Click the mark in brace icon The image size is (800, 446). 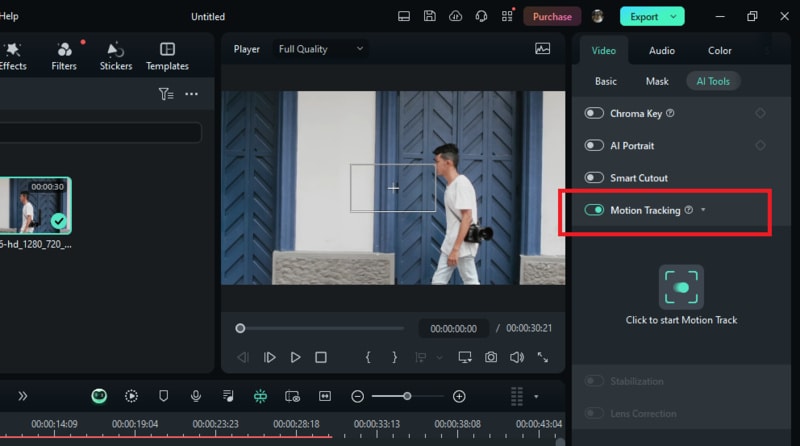click(368, 357)
